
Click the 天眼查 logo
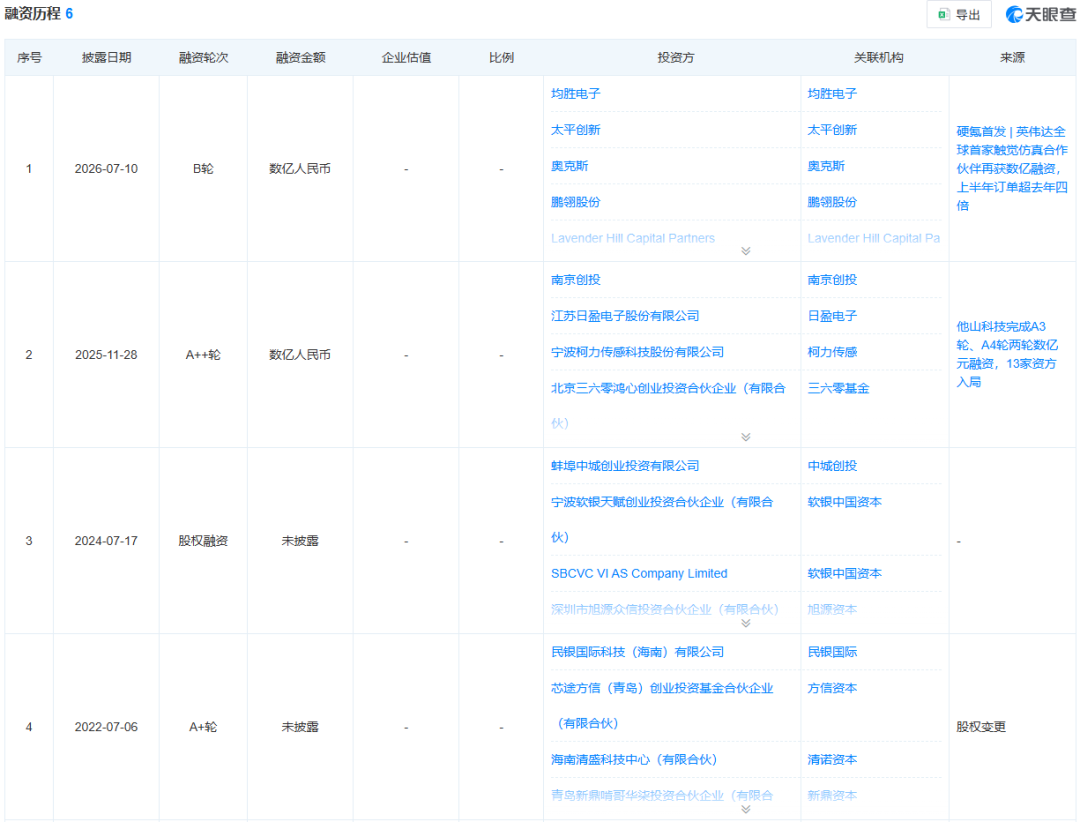coord(1040,14)
